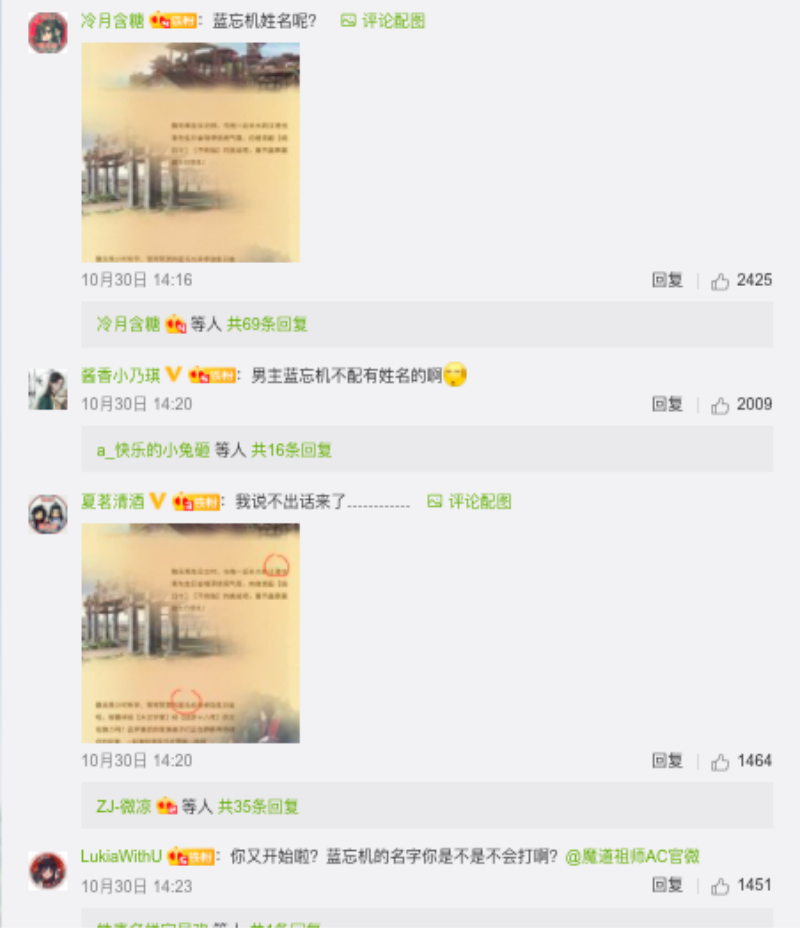Open 冷月含糖's profile avatar
Image resolution: width=800 pixels, height=928 pixels.
coord(48,33)
